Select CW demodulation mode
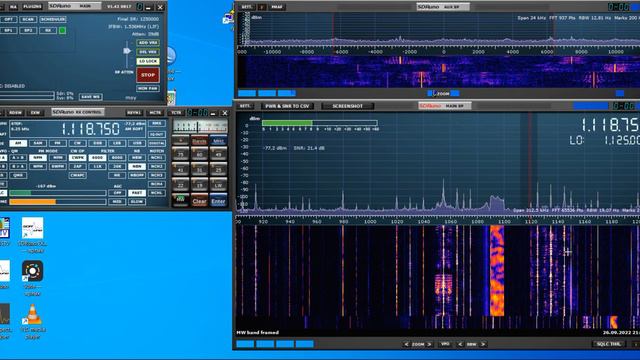 click(78, 143)
